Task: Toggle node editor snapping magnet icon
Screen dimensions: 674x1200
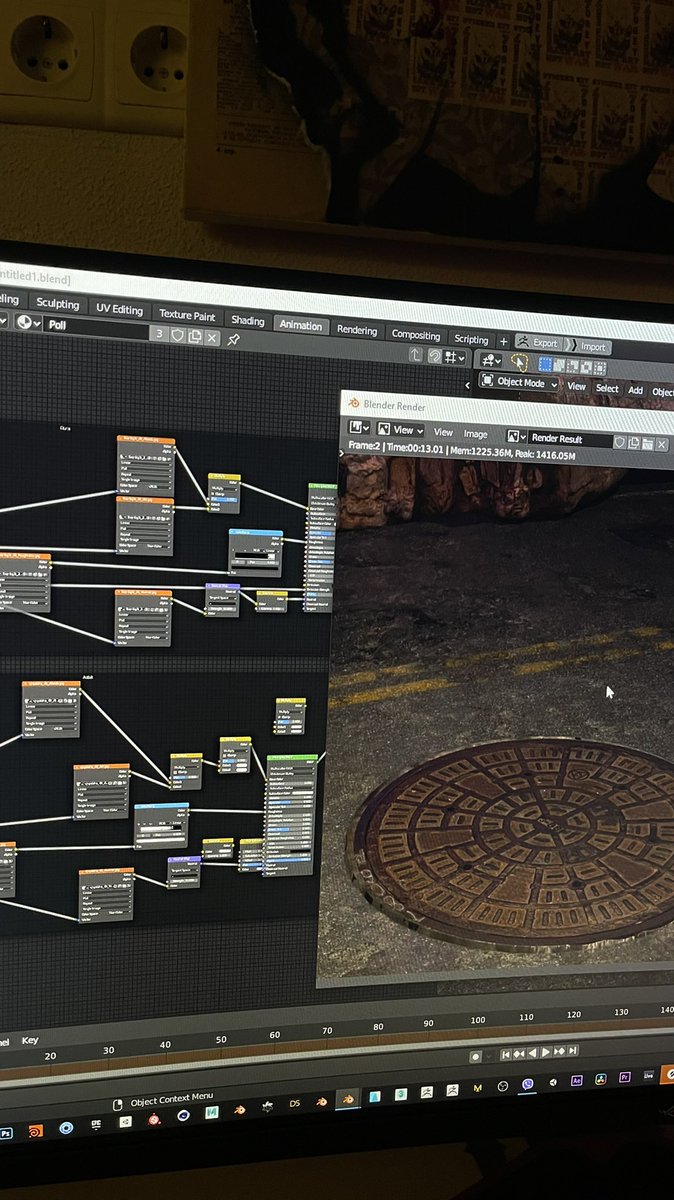Action: coord(435,357)
